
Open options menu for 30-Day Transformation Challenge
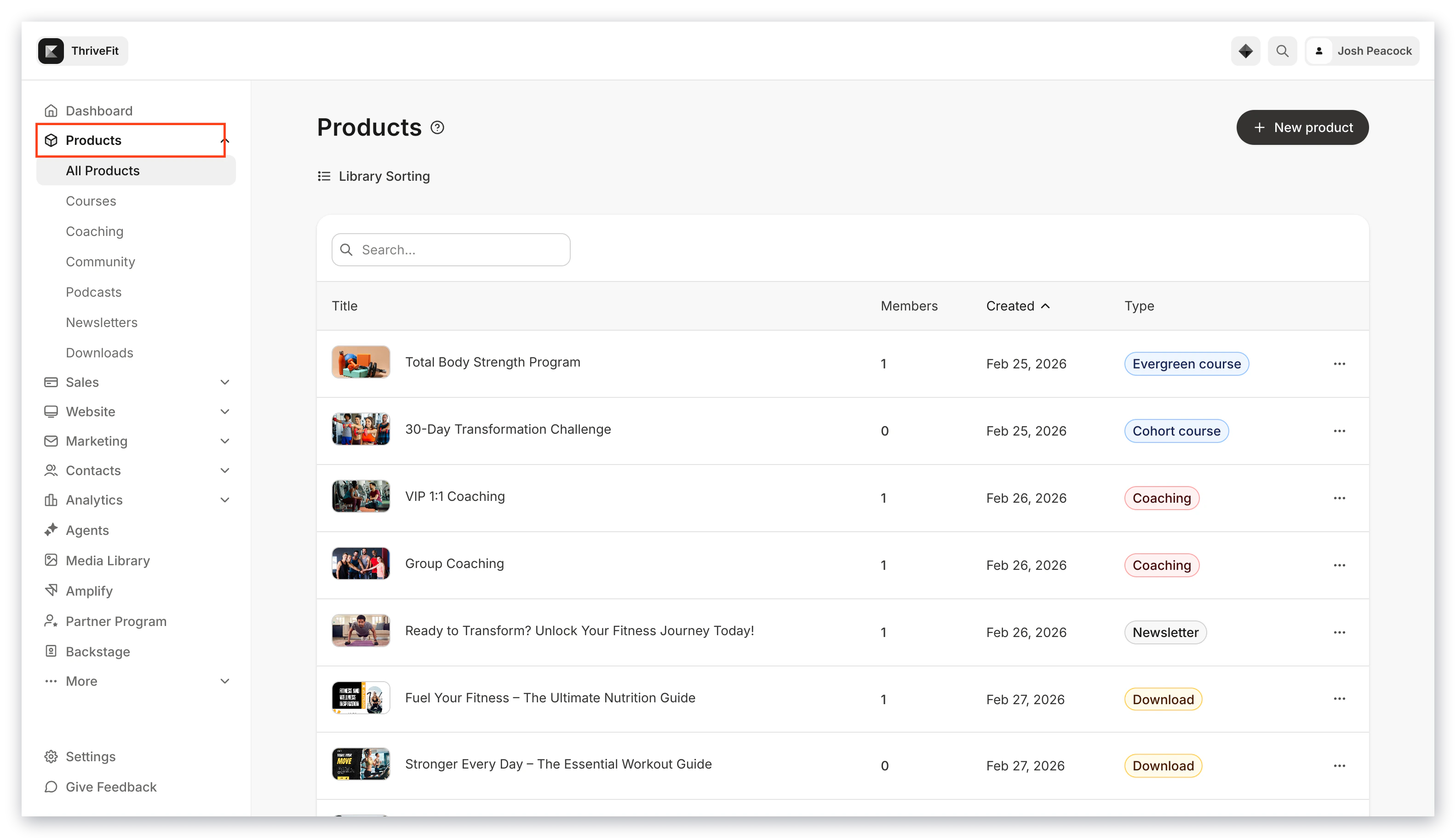tap(1339, 431)
